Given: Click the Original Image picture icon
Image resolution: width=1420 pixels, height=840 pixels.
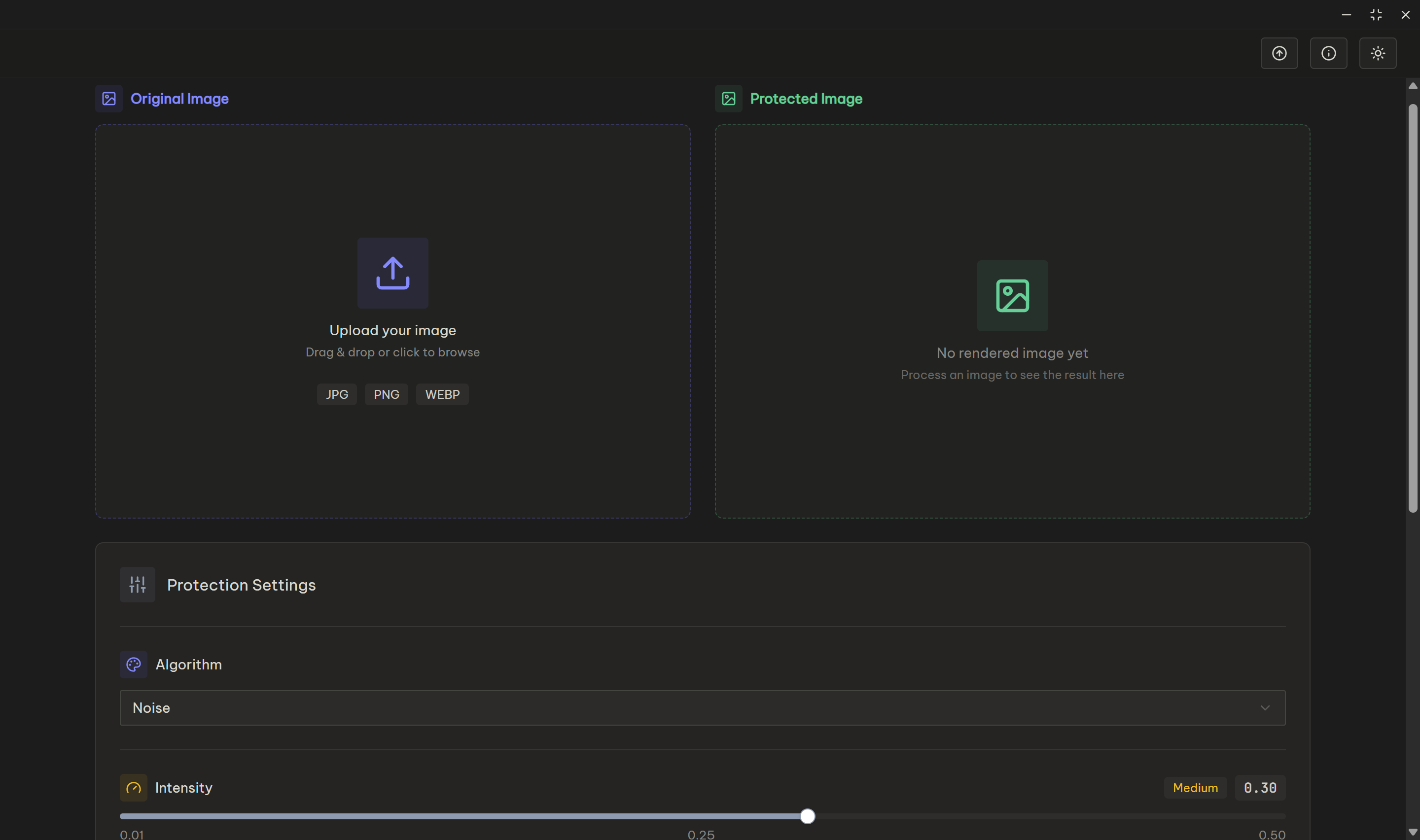Looking at the screenshot, I should [109, 99].
